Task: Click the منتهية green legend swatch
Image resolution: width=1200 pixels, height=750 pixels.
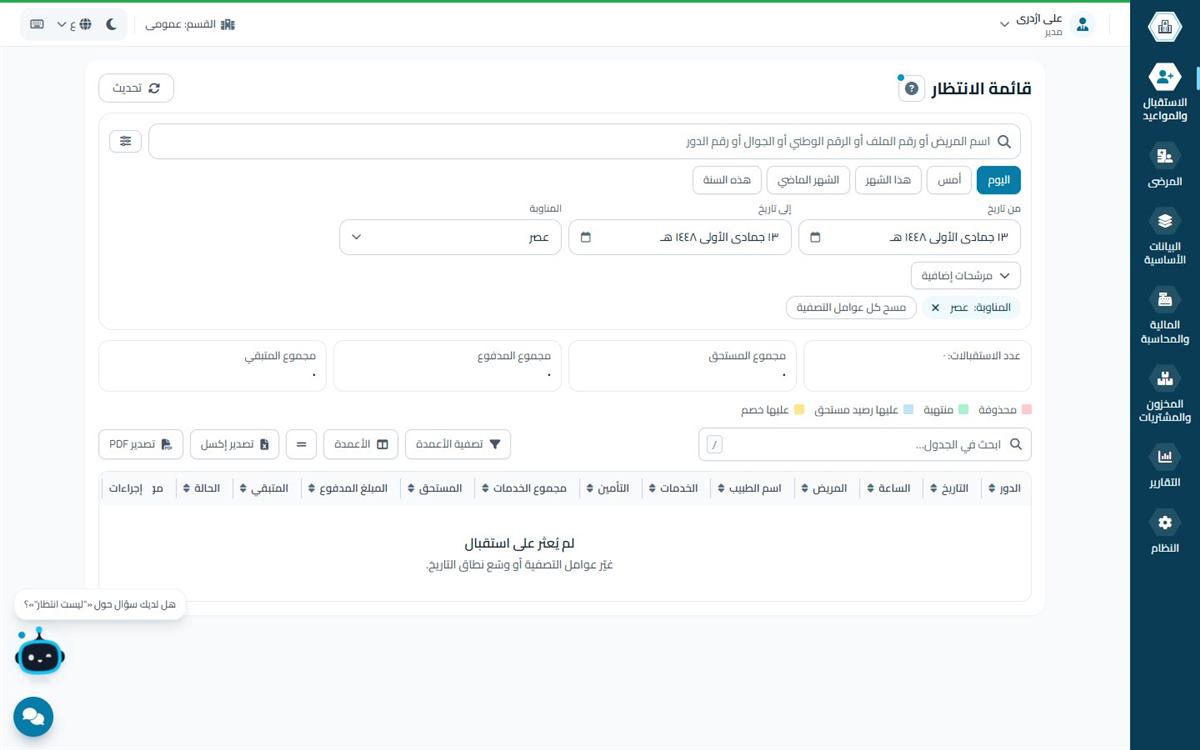Action: 963,410
